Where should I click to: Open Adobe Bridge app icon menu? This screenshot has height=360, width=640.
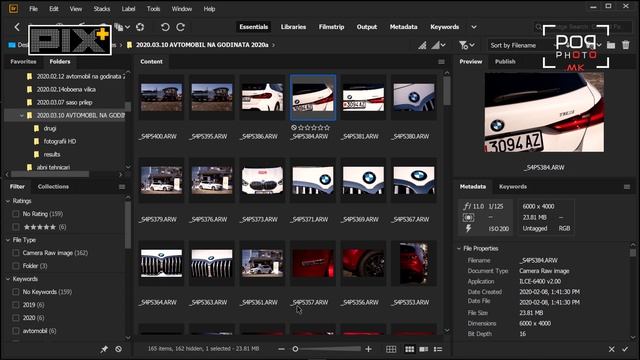13,9
